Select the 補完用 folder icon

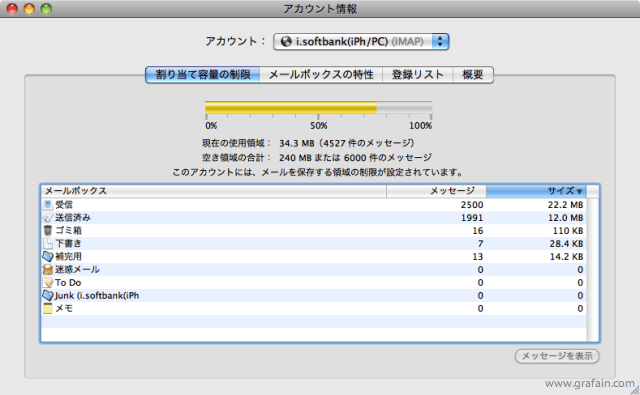[x=48, y=257]
